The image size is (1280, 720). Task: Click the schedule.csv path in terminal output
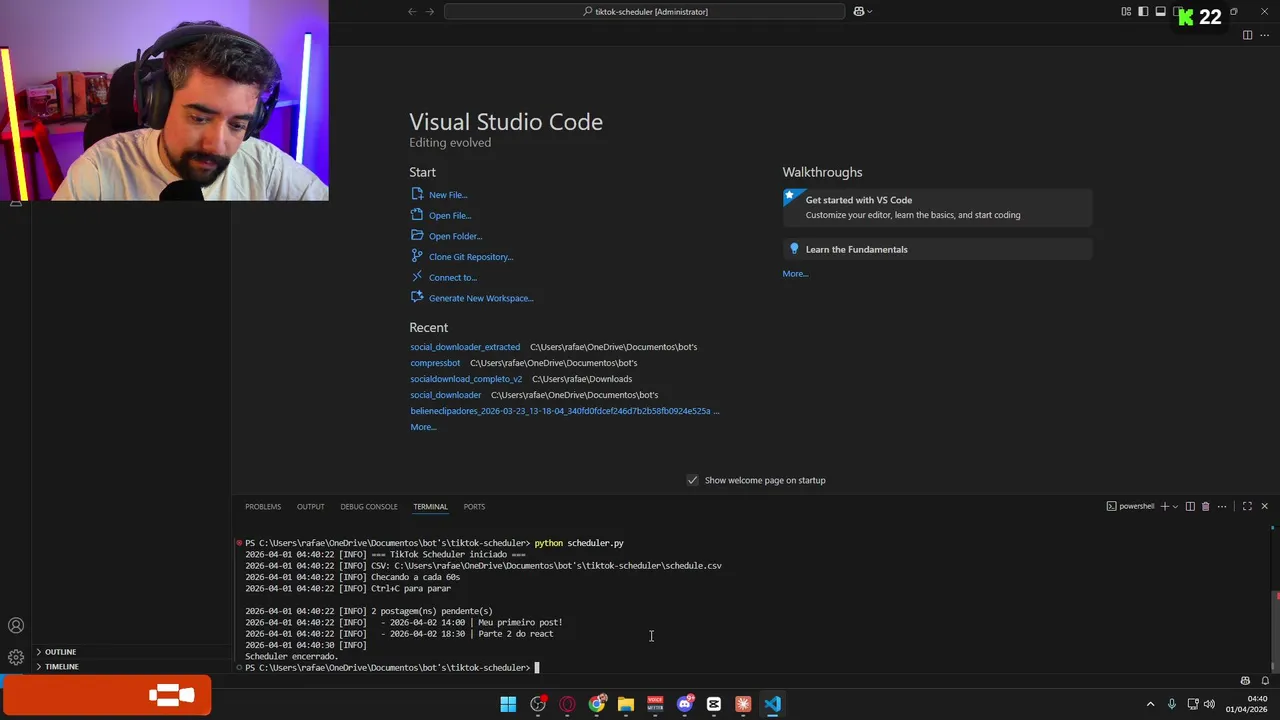(x=558, y=566)
